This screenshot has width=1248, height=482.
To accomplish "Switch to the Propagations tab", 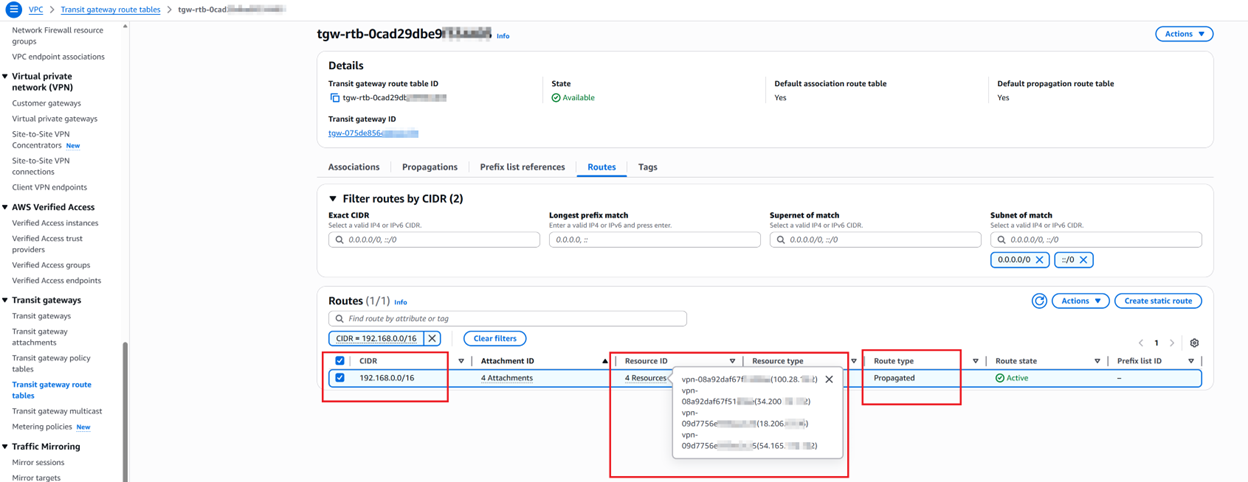I will 430,167.
